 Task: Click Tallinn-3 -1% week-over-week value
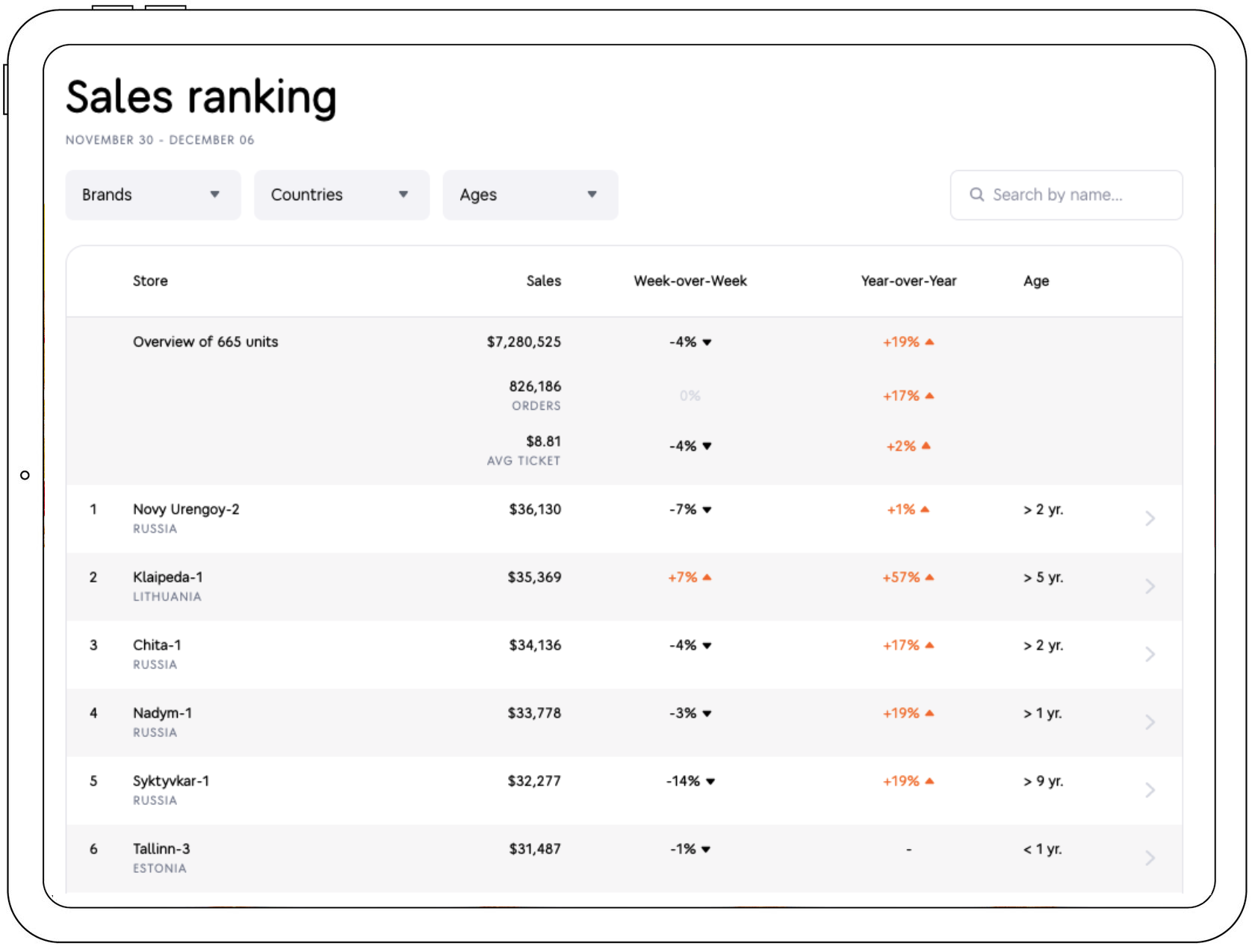[690, 849]
